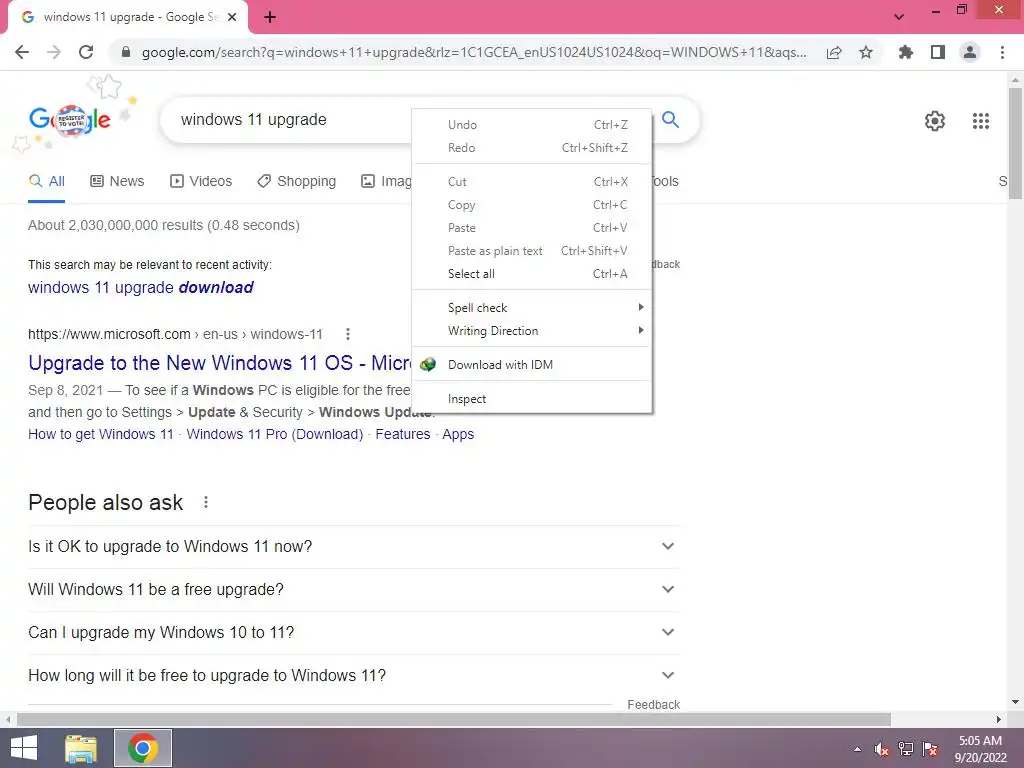
Task: Choose Redo in the context menu
Action: pyautogui.click(x=532, y=148)
